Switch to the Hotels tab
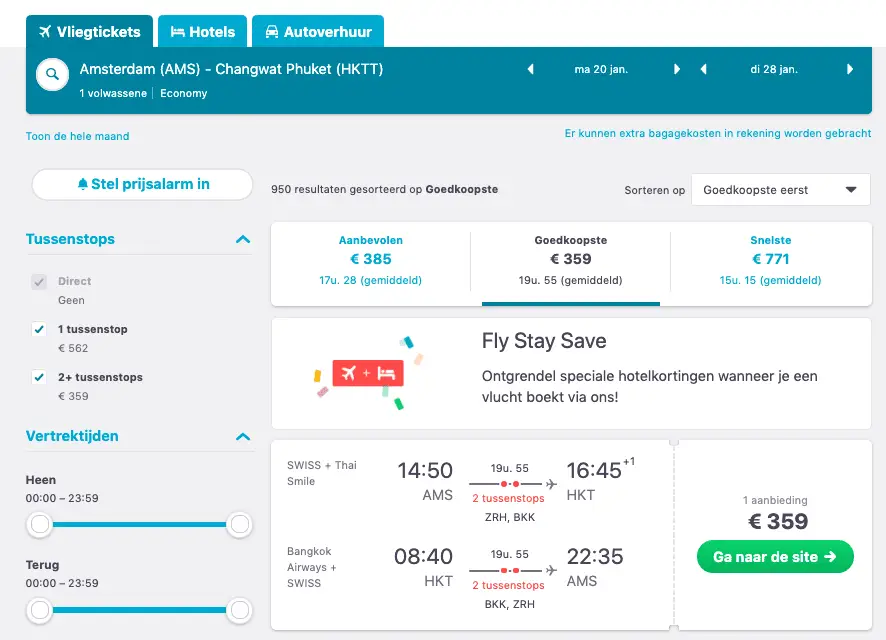This screenshot has width=886, height=640. 202,32
